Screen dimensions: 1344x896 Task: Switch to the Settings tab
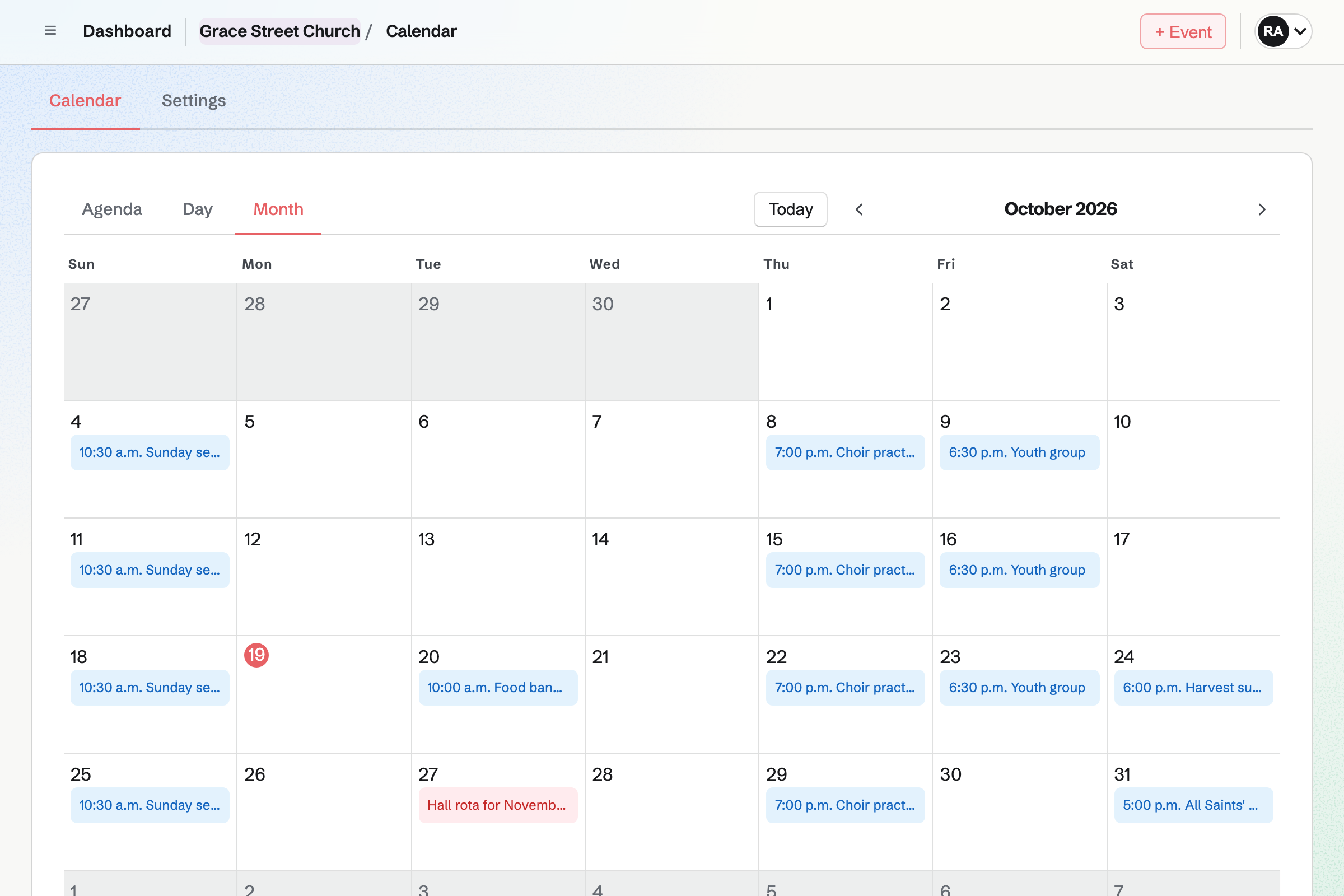(194, 101)
